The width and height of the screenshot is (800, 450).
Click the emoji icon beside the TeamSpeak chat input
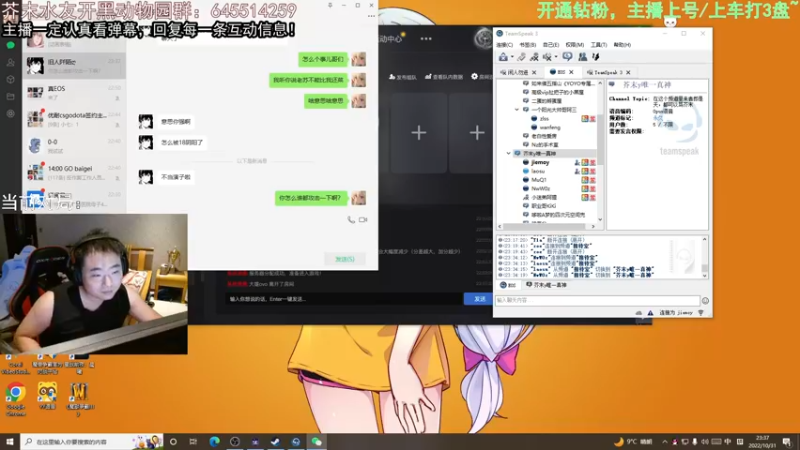pyautogui.click(x=705, y=301)
